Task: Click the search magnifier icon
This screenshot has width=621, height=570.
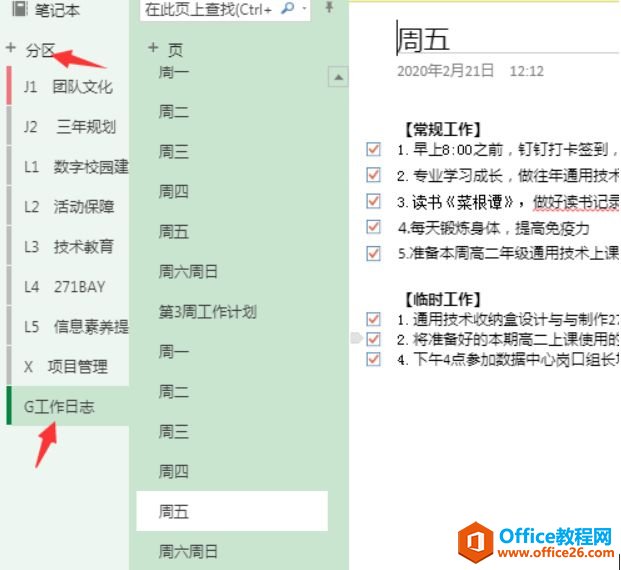Action: (x=288, y=8)
